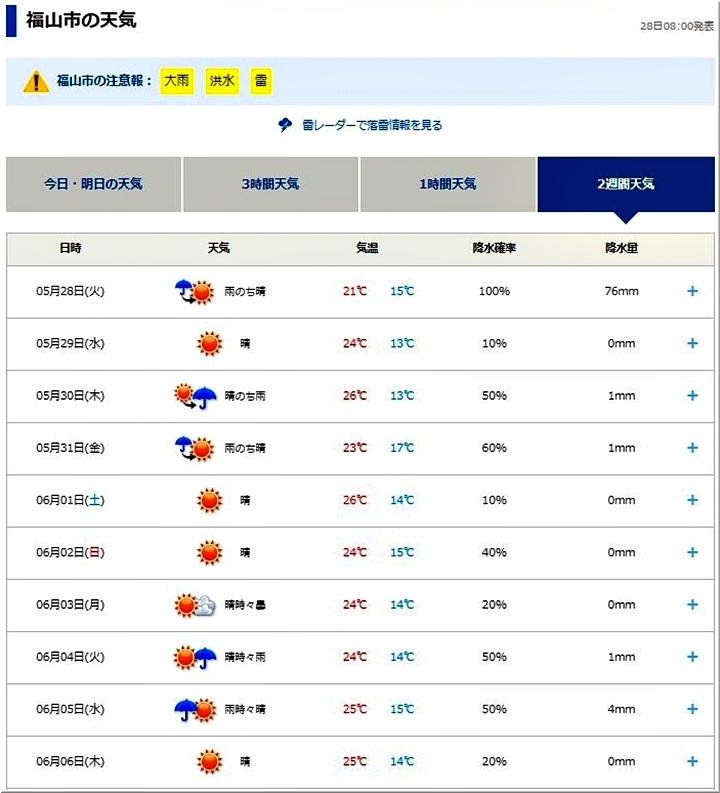Expand the 05月28日(火) row details
Viewport: 720px width, 793px height.
pyautogui.click(x=692, y=292)
